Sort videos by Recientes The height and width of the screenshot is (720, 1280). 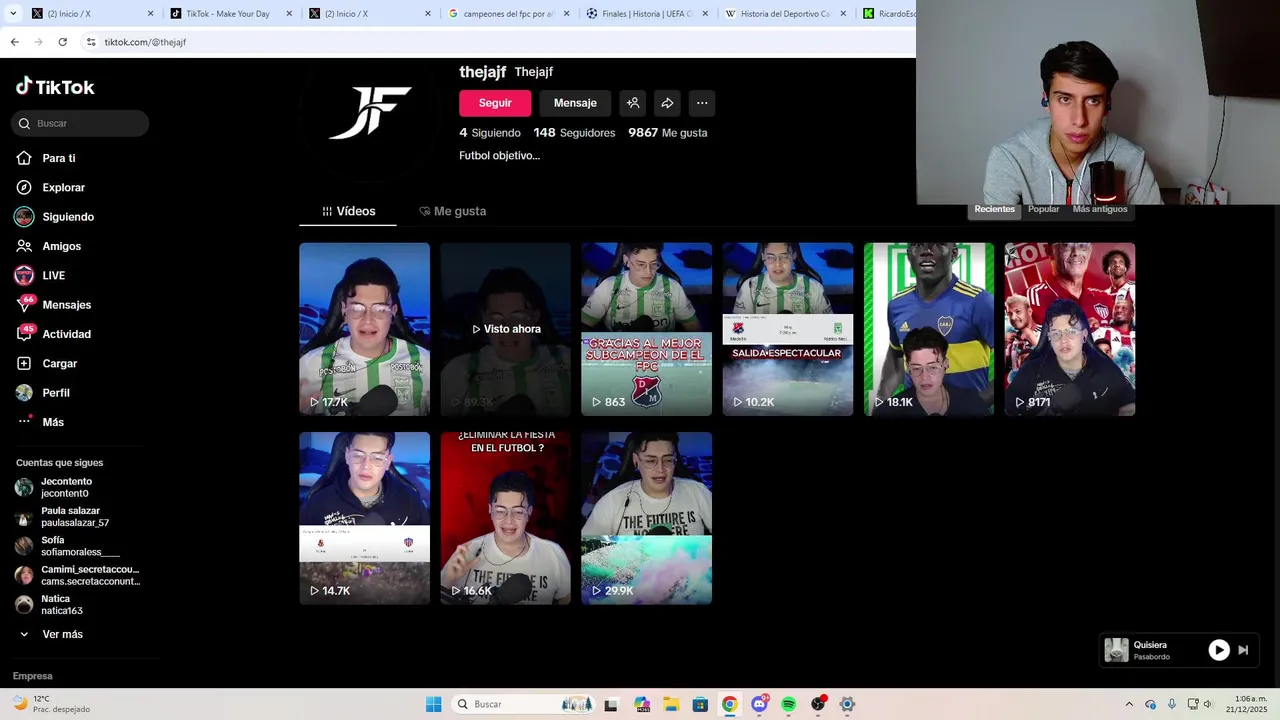[994, 209]
